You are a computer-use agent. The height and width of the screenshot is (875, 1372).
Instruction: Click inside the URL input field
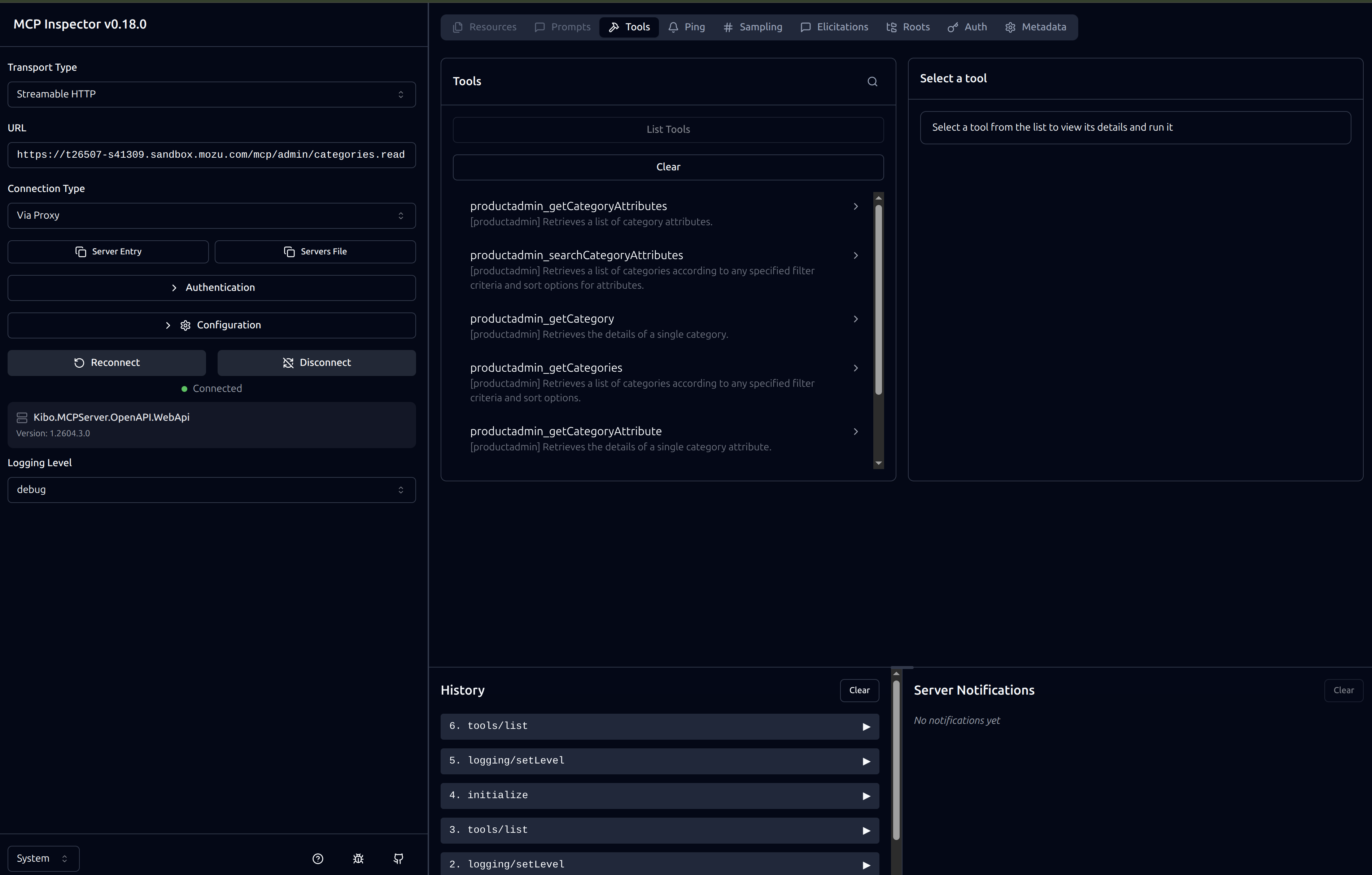pyautogui.click(x=211, y=155)
